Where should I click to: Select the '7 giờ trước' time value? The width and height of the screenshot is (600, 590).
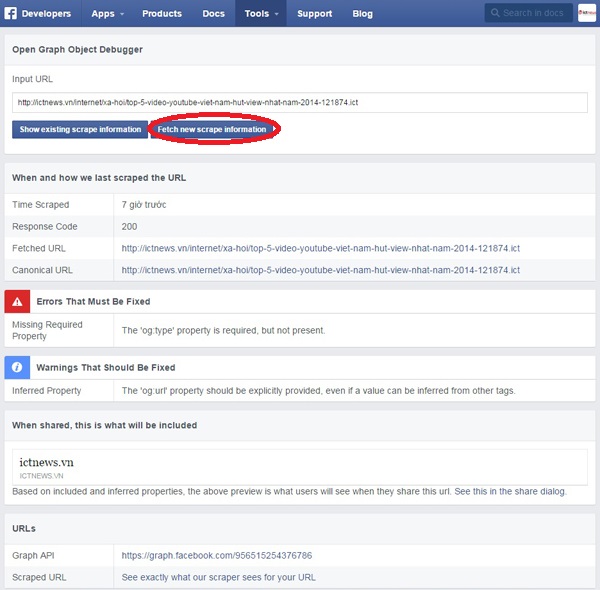coord(144,205)
